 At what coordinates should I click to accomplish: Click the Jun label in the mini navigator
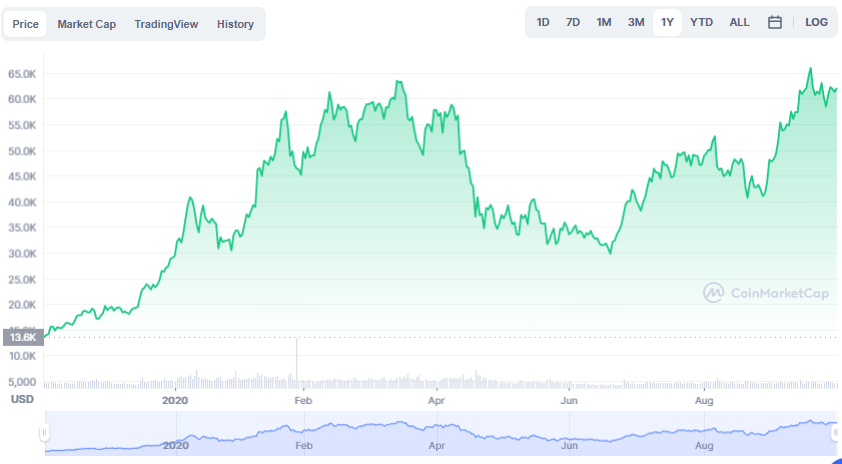[x=569, y=444]
